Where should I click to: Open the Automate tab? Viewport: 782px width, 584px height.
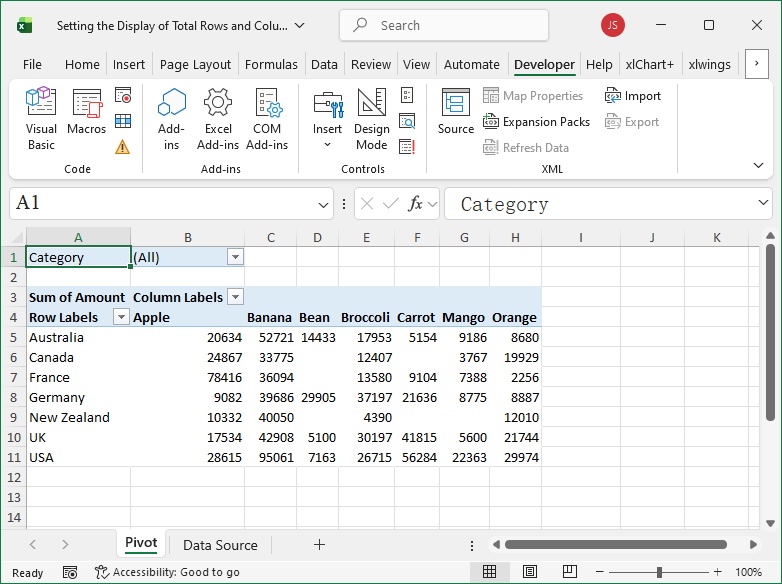(472, 64)
